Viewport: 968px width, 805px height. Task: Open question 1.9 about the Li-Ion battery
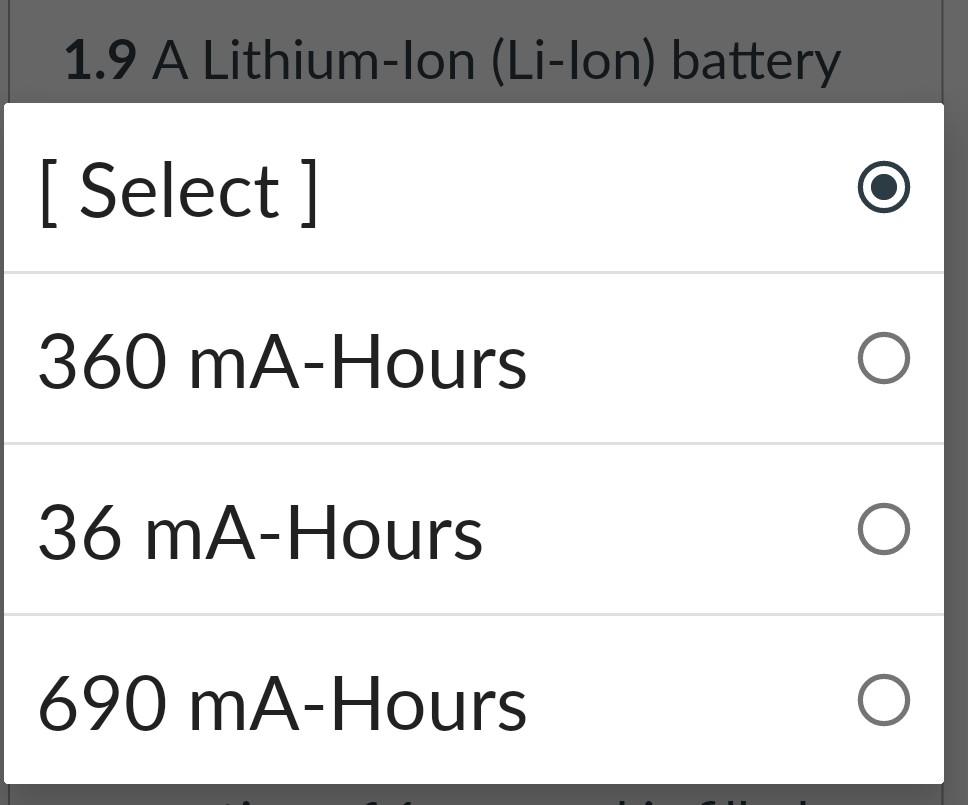click(450, 58)
